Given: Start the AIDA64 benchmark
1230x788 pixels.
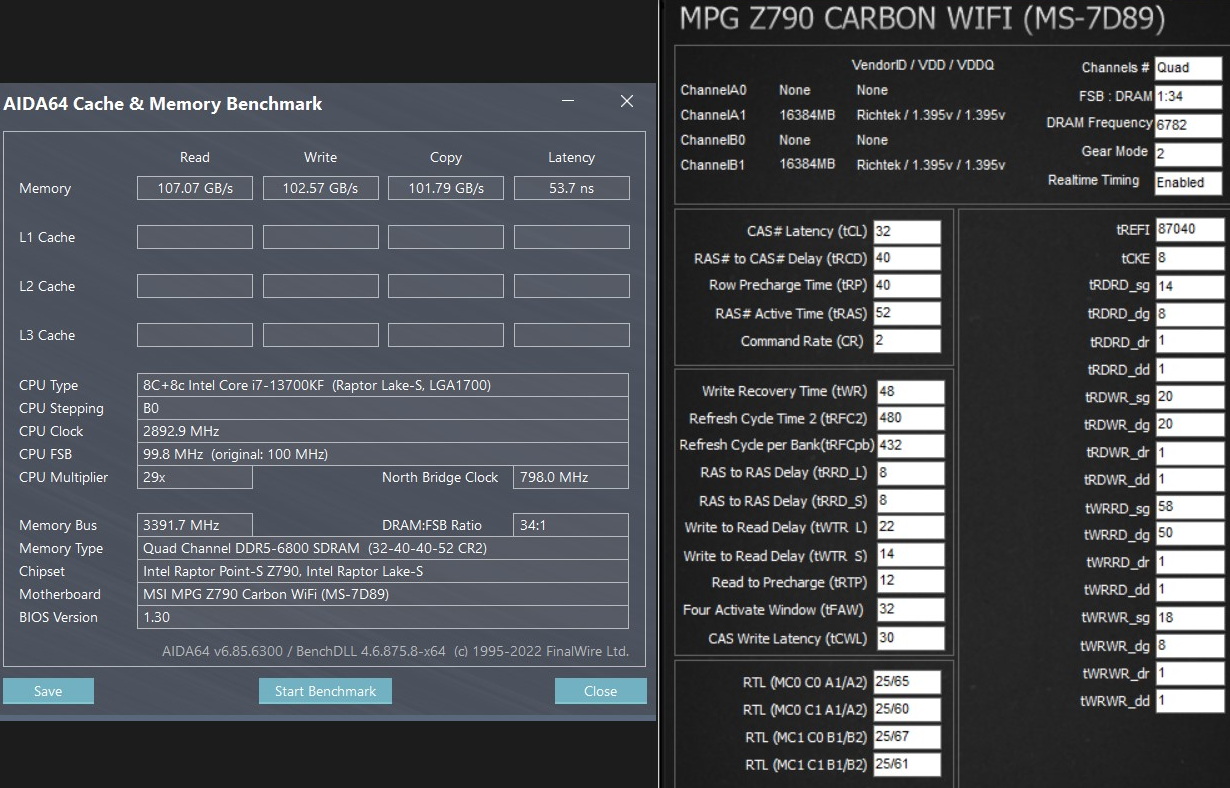Looking at the screenshot, I should pyautogui.click(x=325, y=691).
